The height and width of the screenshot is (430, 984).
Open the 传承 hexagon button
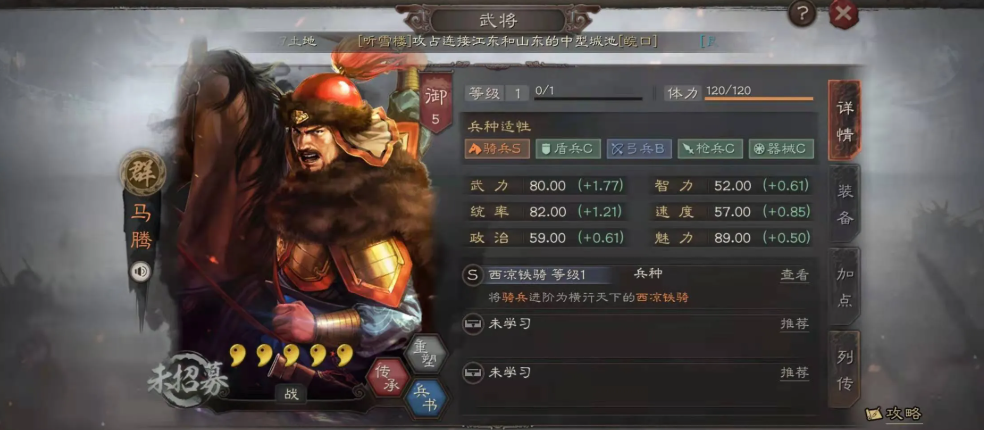(387, 379)
